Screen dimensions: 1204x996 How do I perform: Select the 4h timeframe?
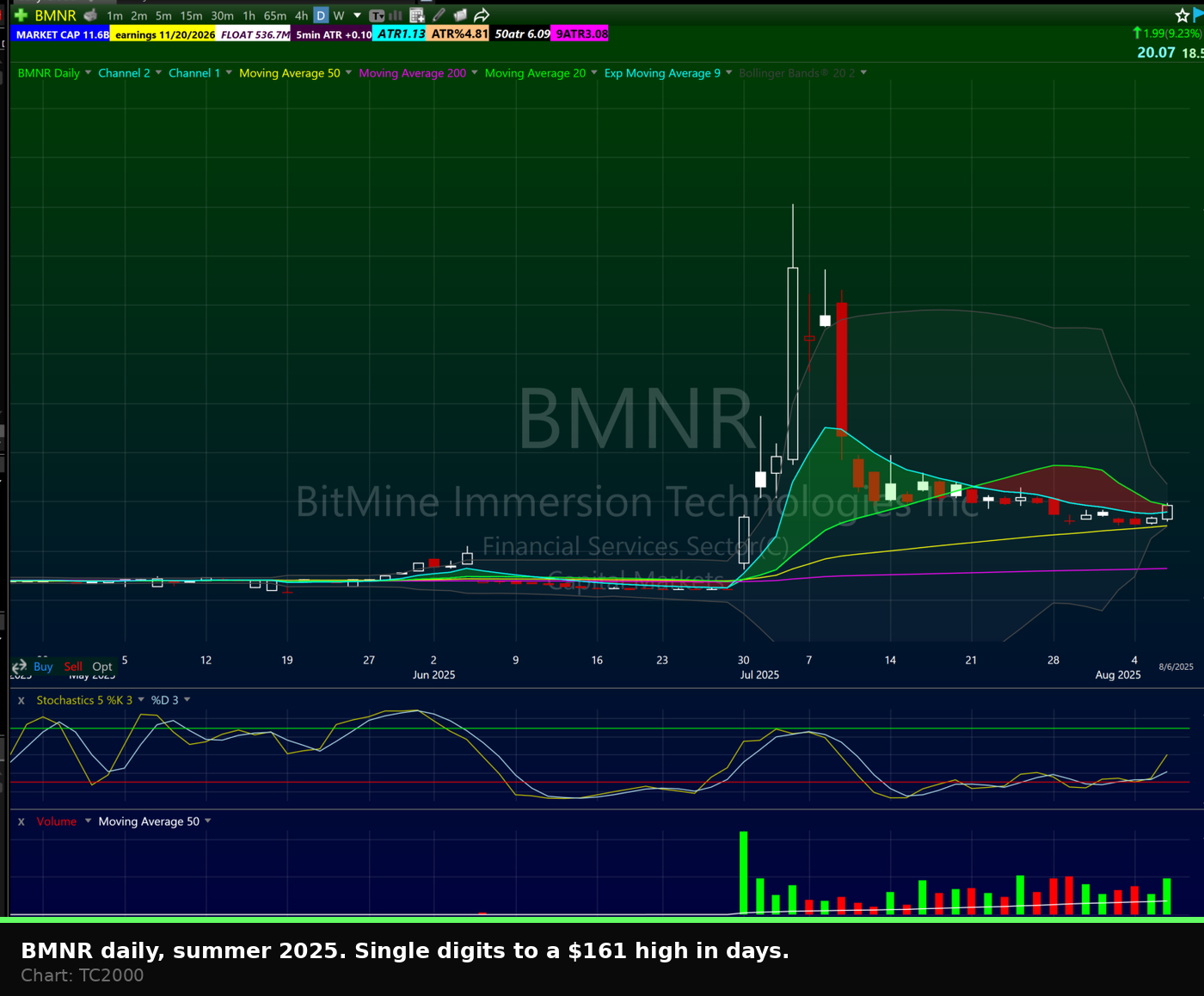coord(301,15)
